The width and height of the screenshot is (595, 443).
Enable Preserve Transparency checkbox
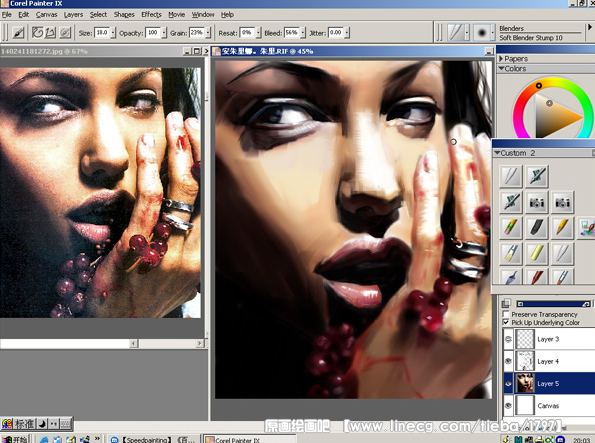pyautogui.click(x=505, y=314)
